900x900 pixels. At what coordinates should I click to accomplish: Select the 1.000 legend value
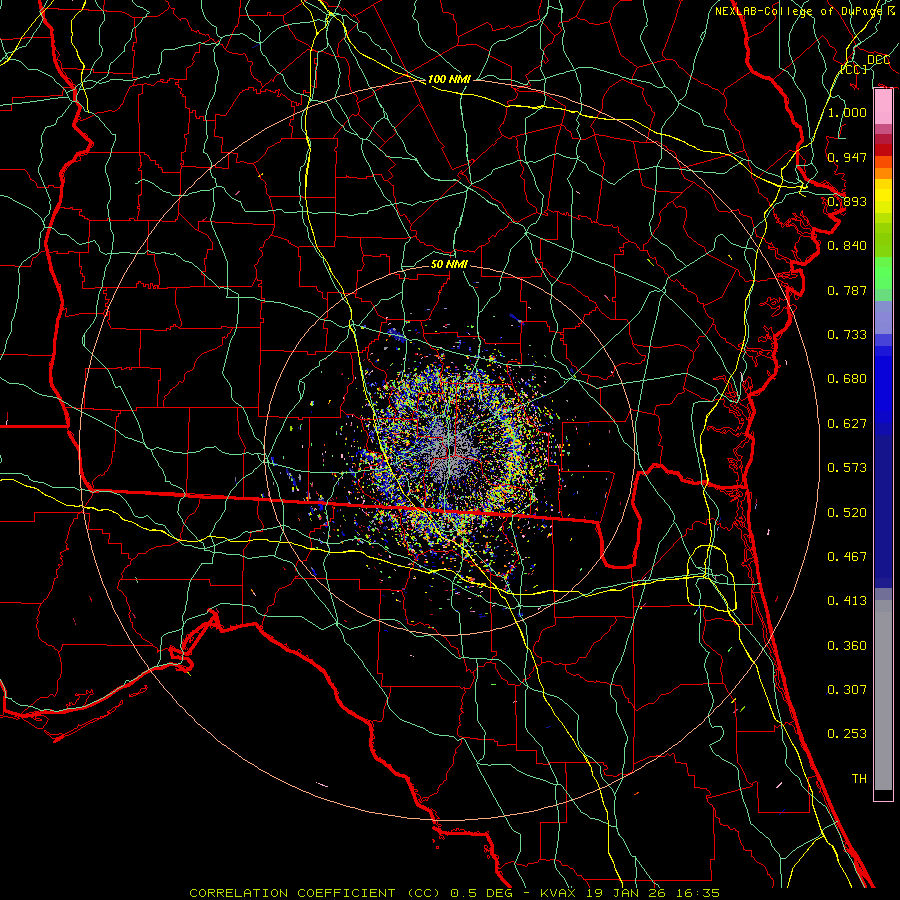pyautogui.click(x=847, y=112)
